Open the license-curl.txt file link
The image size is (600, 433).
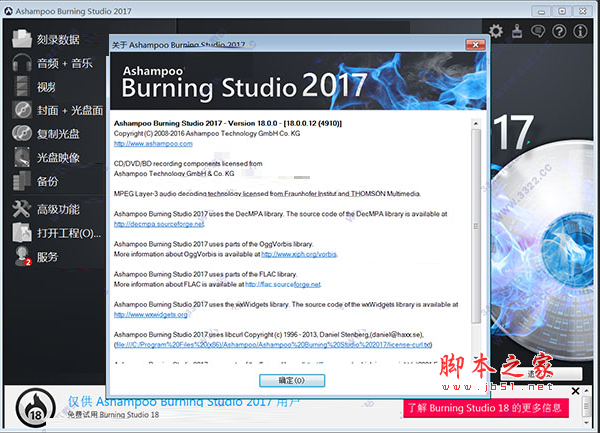pos(273,345)
